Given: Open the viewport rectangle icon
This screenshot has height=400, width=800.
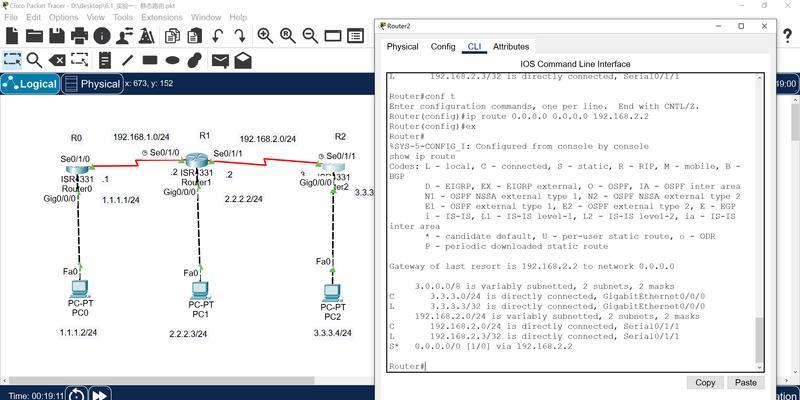Looking at the screenshot, I should (333, 36).
